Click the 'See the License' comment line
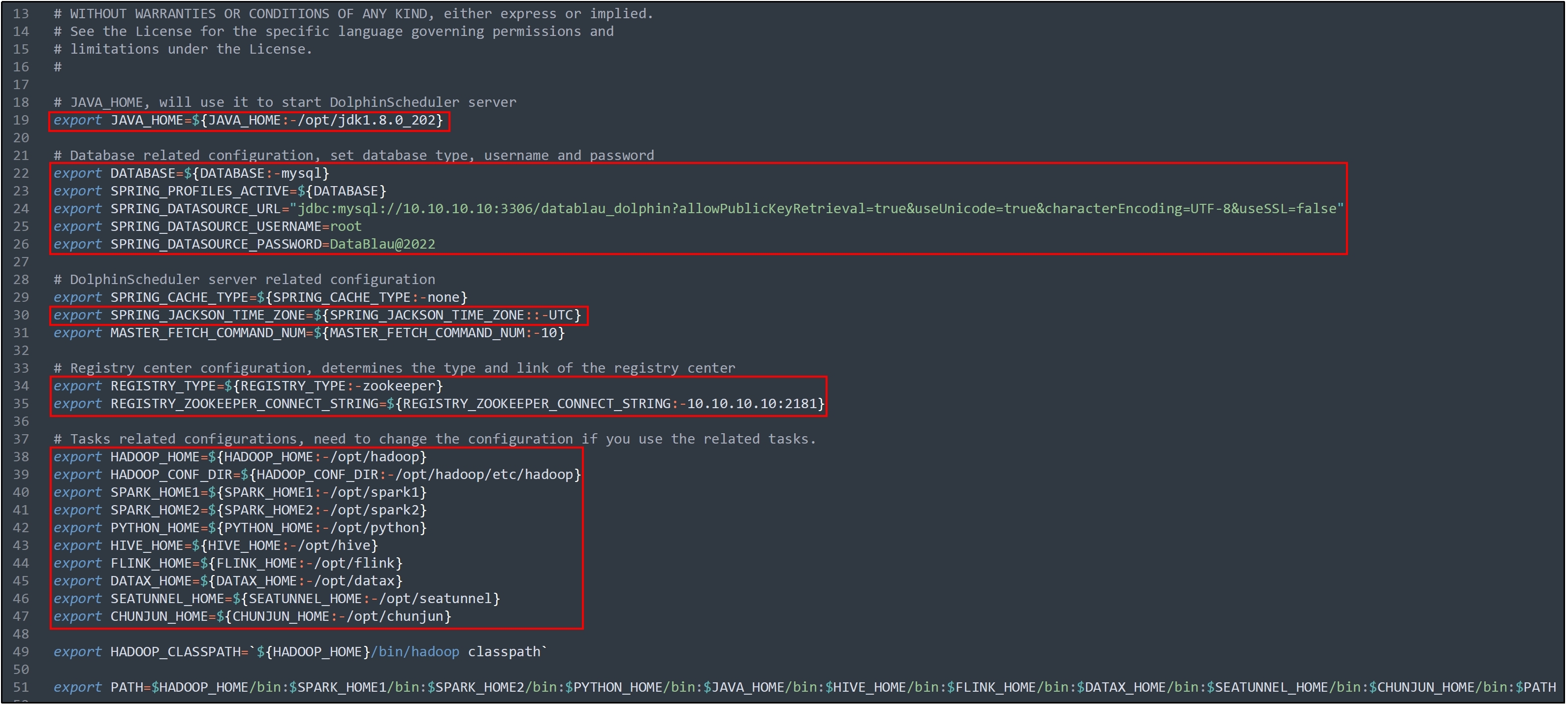 tap(334, 32)
